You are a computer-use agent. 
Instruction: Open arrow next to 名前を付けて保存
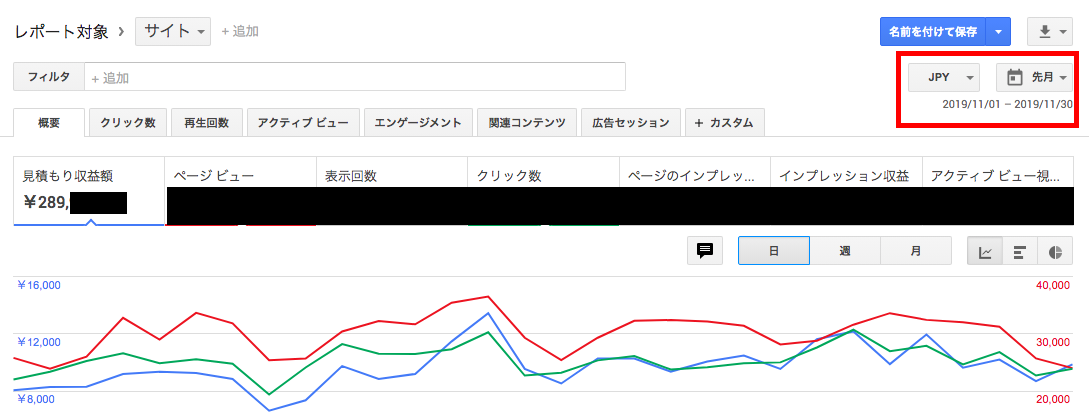pos(998,32)
